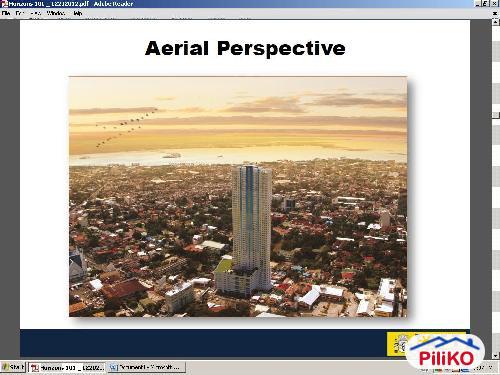Click the scroll down arrow on the vertical scrollbar
This screenshot has height=375, width=500.
point(496,356)
